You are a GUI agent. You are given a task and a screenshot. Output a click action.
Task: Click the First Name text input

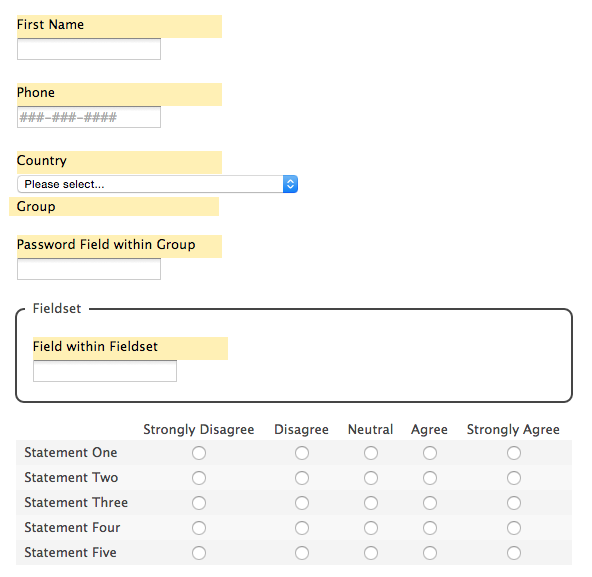(89, 49)
